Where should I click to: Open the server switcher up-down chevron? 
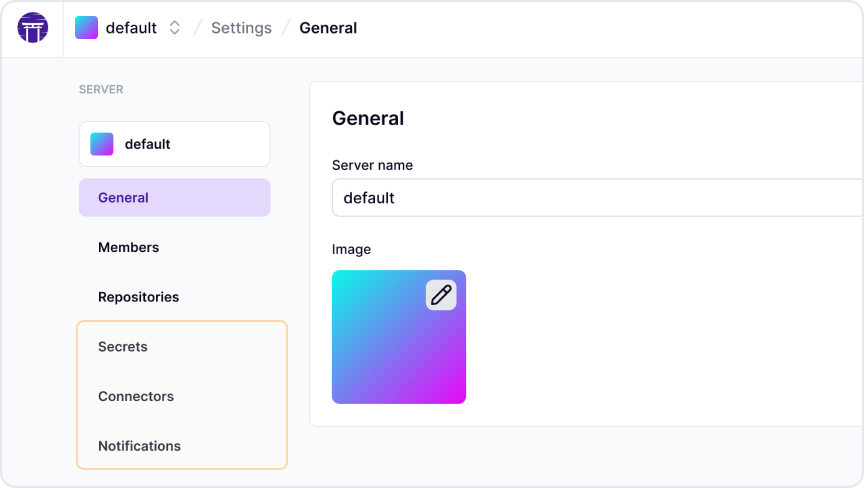click(174, 28)
